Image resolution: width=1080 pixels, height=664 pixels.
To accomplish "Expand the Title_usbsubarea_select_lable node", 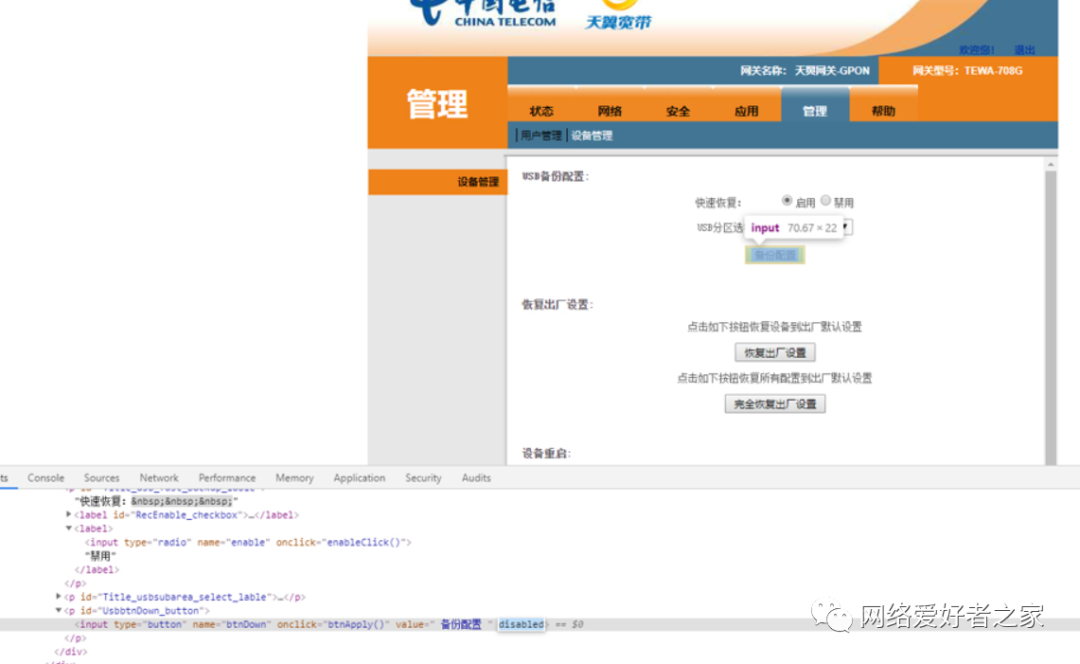I will coord(57,596).
